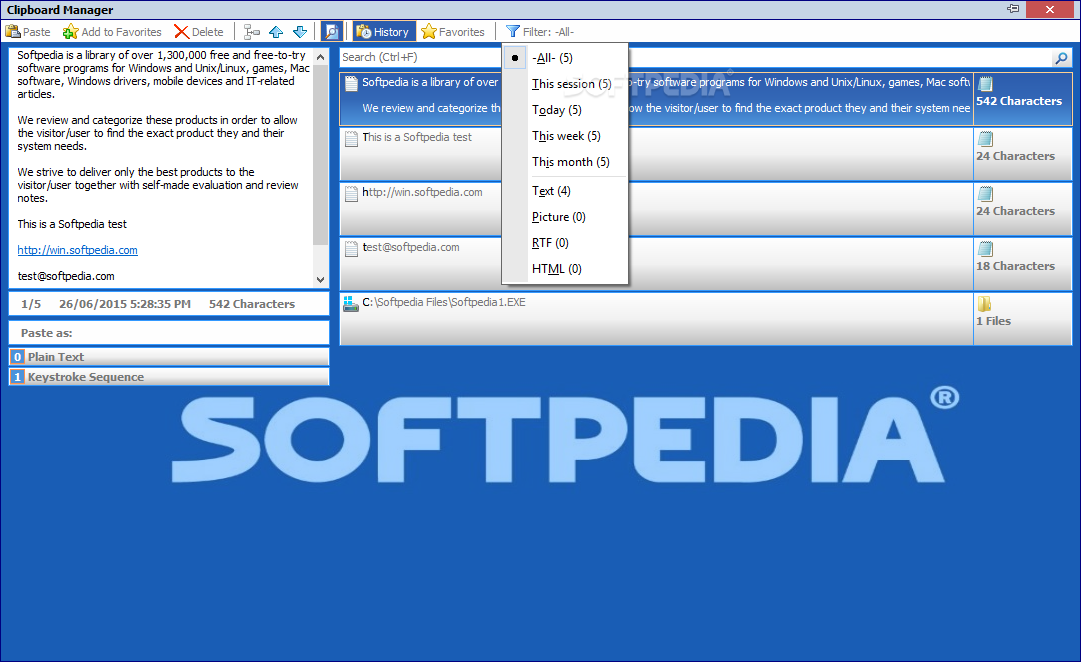Click the folder icon above 1 Files
The image size is (1081, 662).
(x=984, y=304)
